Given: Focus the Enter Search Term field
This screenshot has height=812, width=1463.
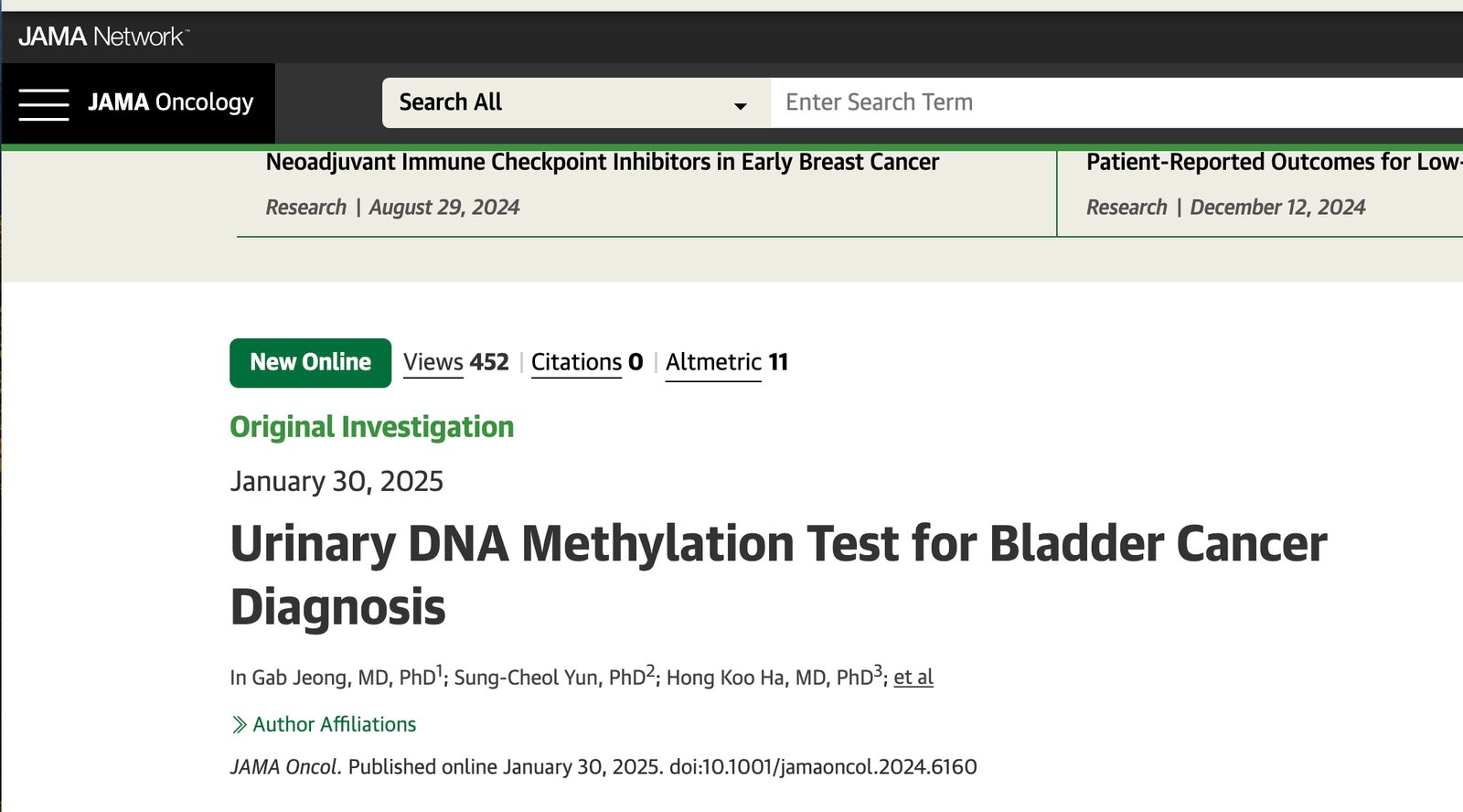Looking at the screenshot, I should click(1116, 102).
